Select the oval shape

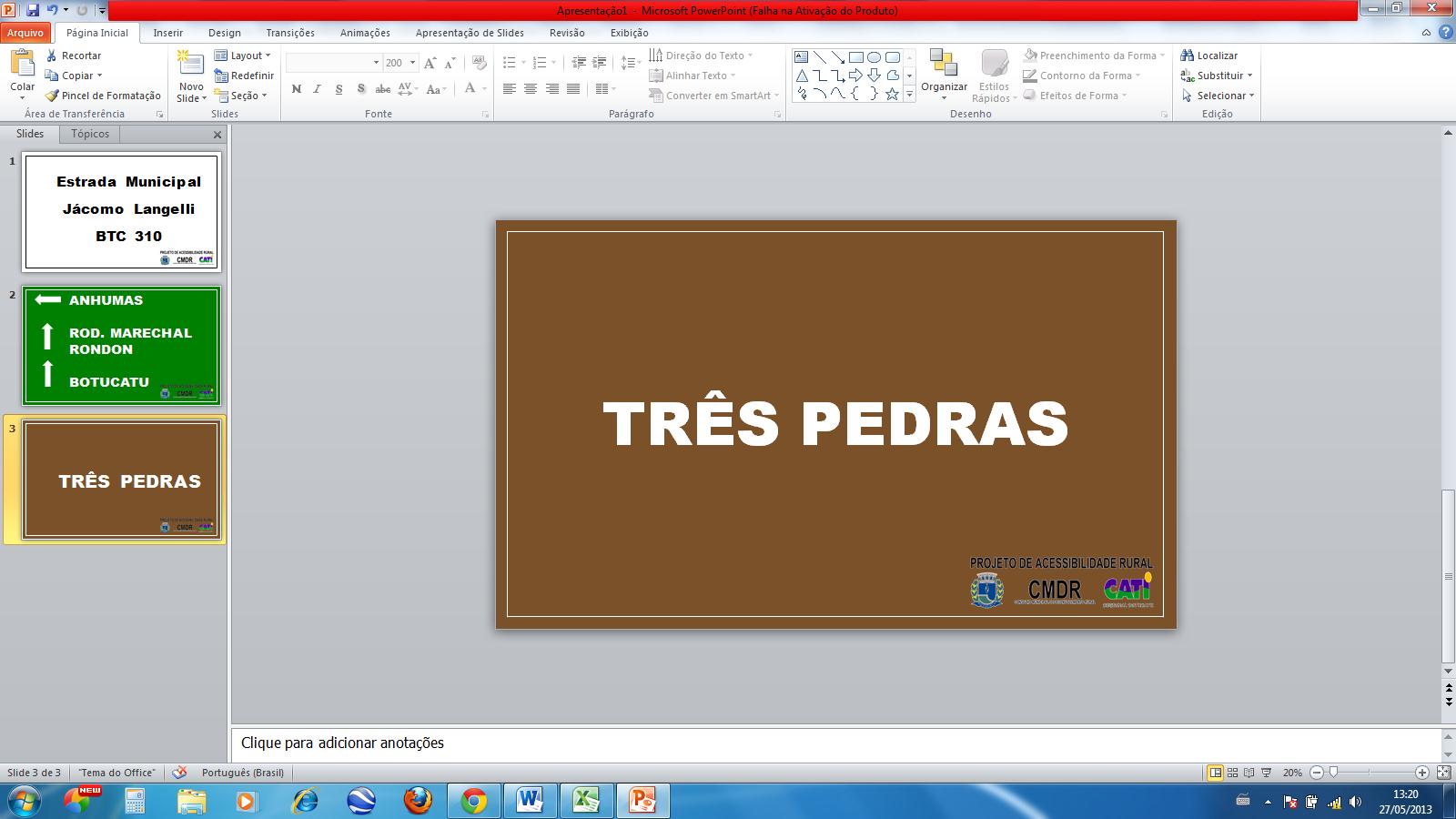point(875,56)
